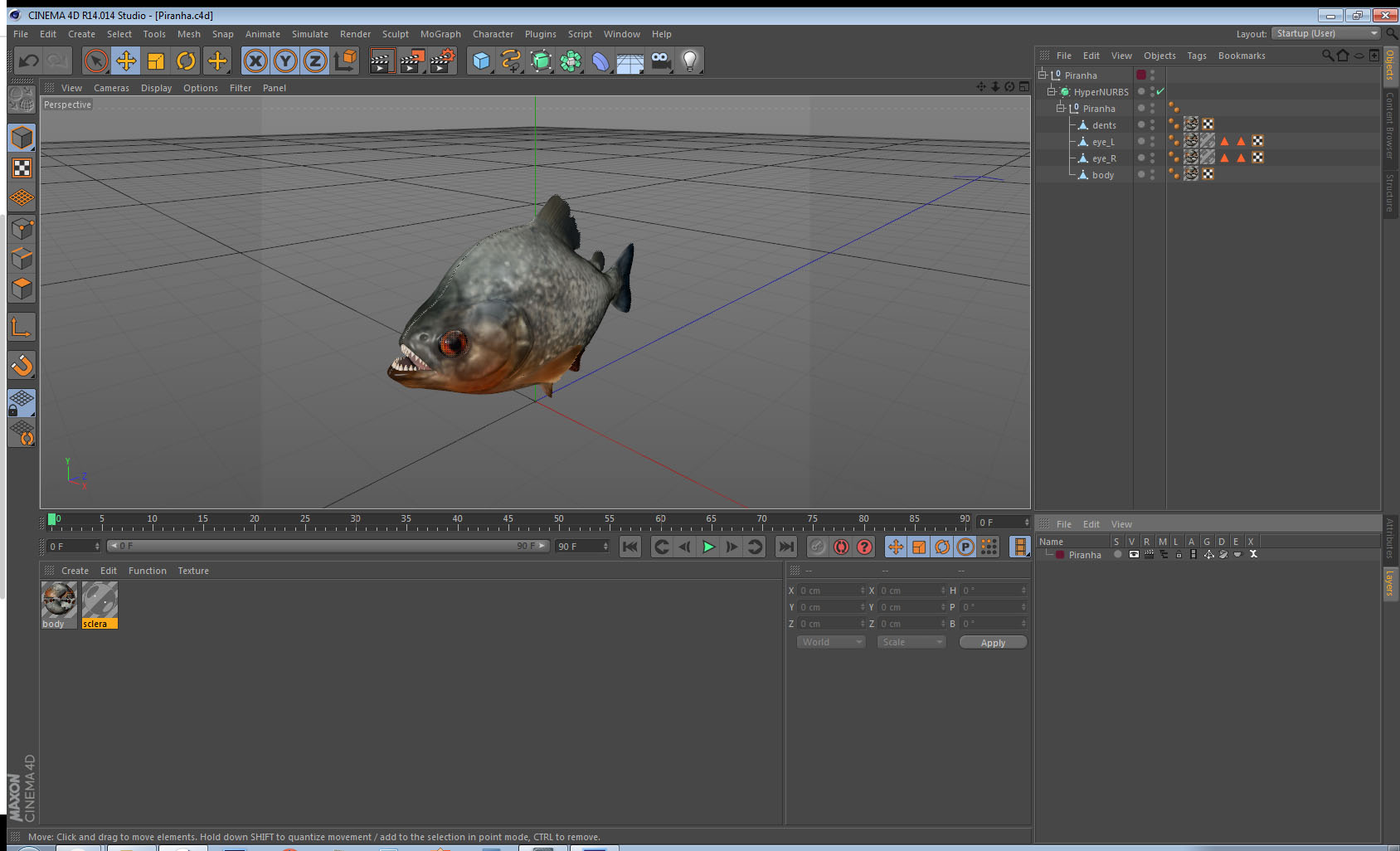Add a Cube primitive object
Viewport: 1400px width, 851px height.
(x=481, y=61)
